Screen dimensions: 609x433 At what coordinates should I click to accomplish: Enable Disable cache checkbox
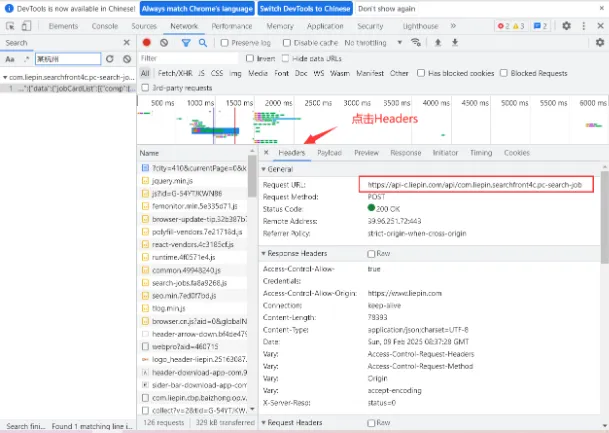tap(287, 43)
